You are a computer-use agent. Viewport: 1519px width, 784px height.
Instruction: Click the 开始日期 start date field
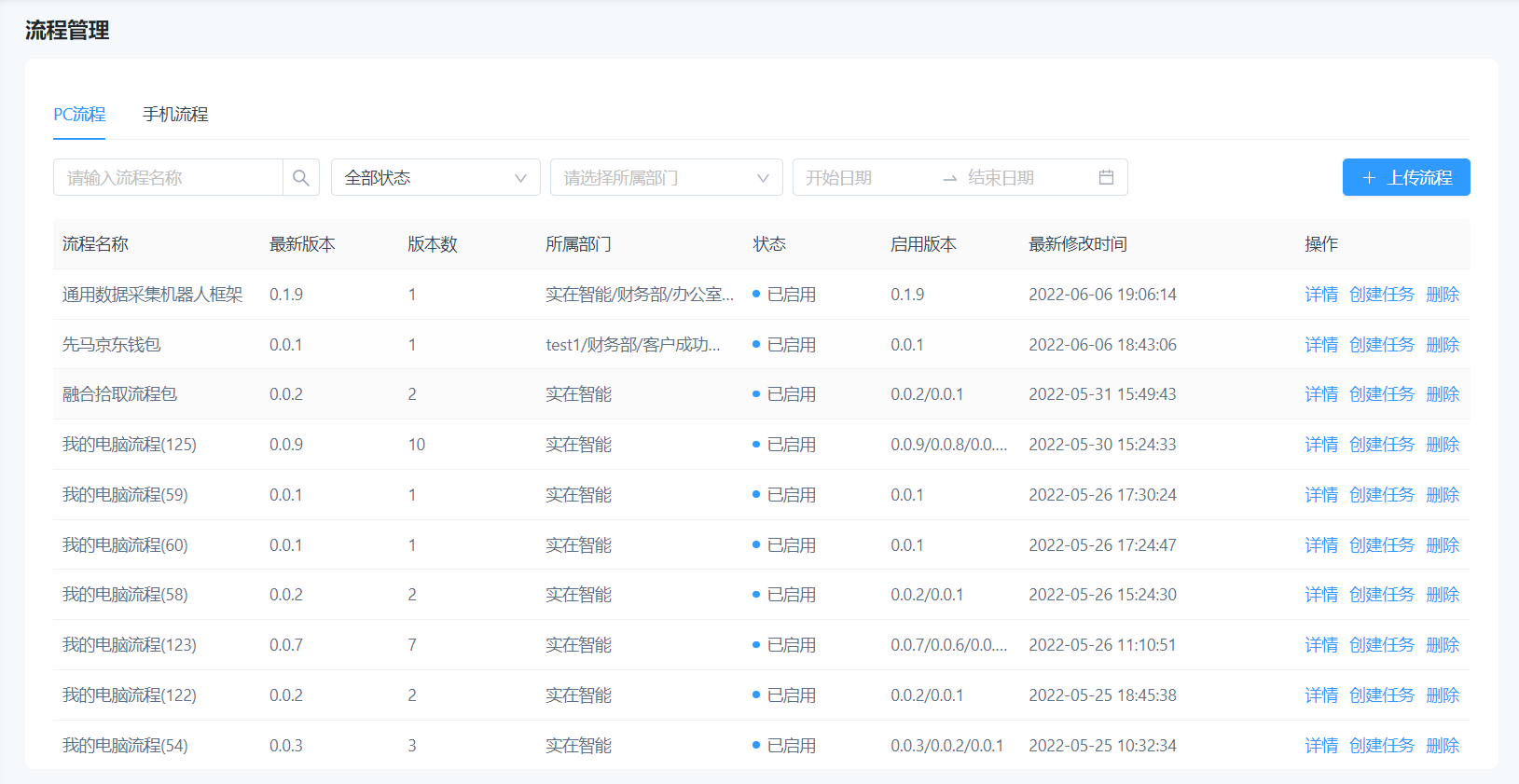point(863,177)
